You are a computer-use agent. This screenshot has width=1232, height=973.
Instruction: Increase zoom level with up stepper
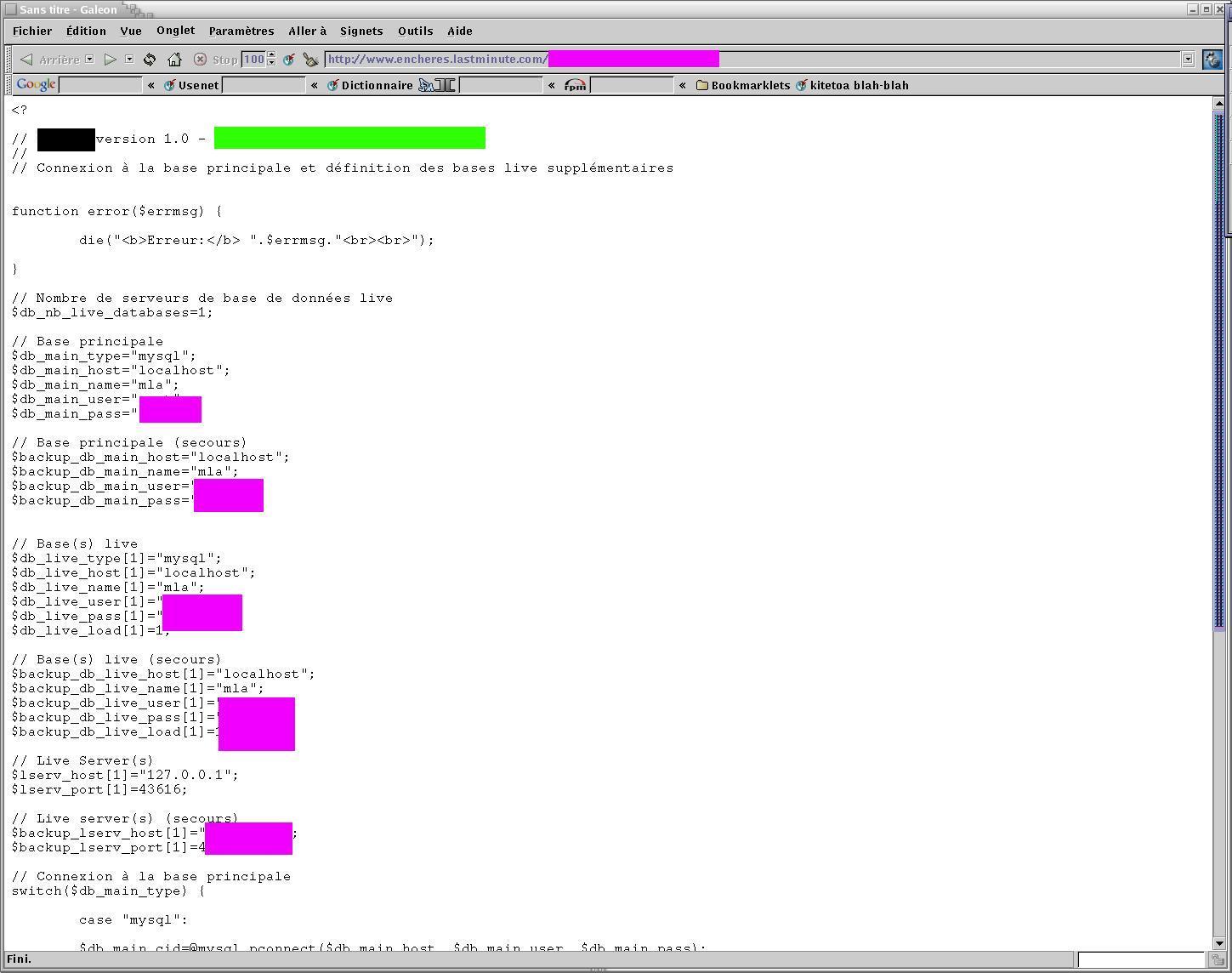[271, 55]
